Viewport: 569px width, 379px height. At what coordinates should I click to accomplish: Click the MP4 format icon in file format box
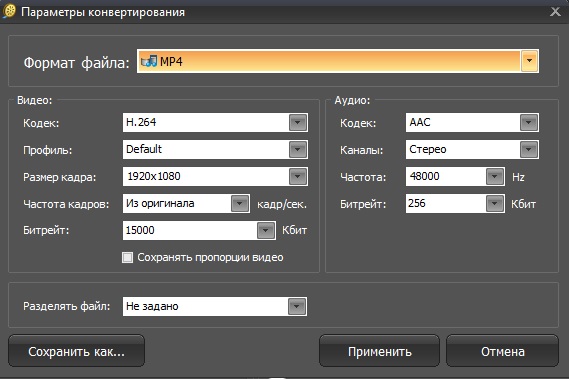[x=149, y=61]
